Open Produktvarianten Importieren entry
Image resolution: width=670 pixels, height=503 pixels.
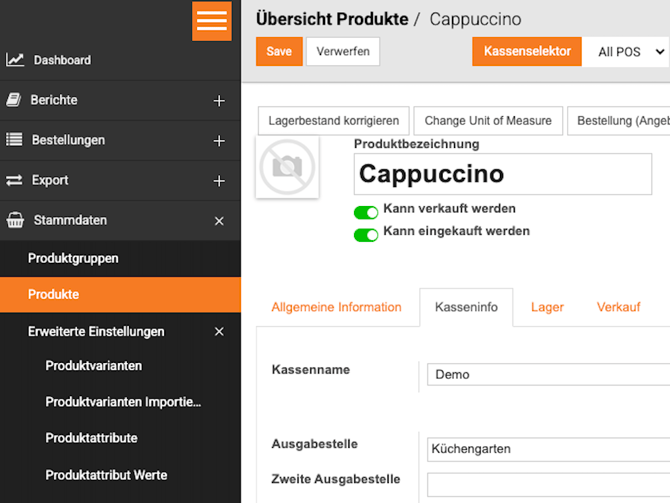tap(123, 402)
